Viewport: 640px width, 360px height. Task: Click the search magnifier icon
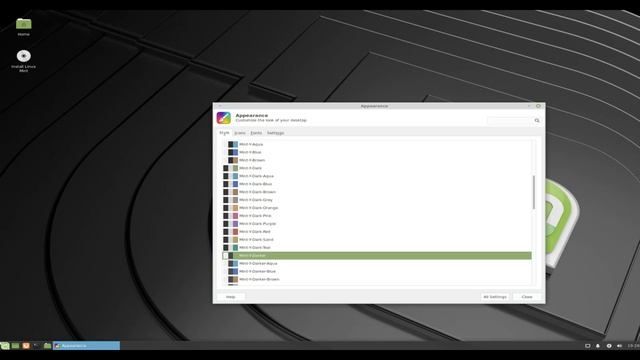tap(537, 120)
